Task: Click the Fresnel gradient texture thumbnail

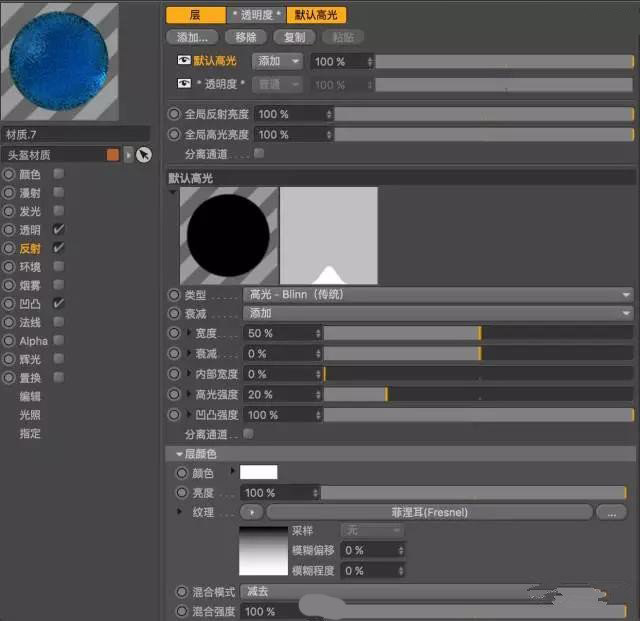Action: click(263, 551)
